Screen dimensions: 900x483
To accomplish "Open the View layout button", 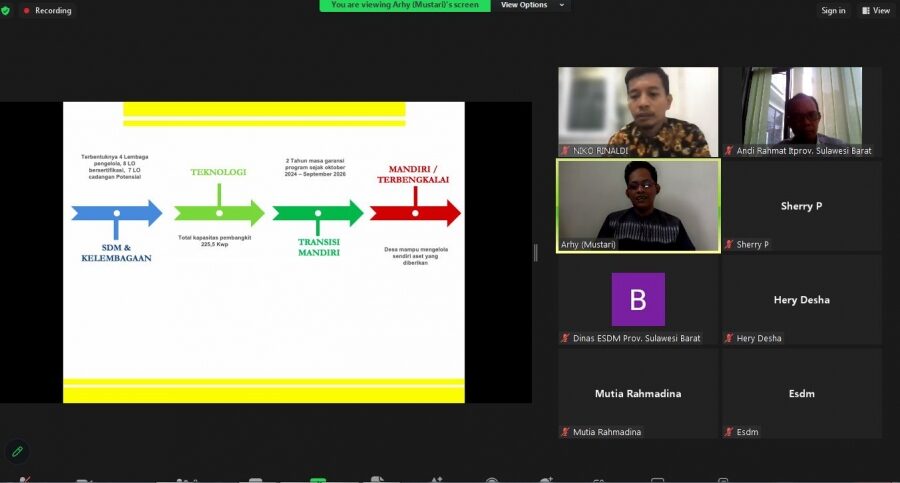I will (x=876, y=10).
